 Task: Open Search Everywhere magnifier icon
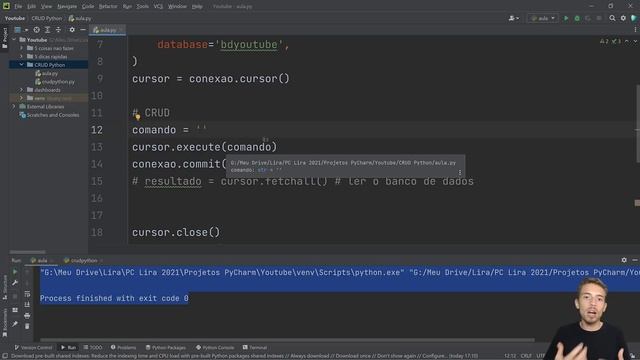[x=612, y=18]
